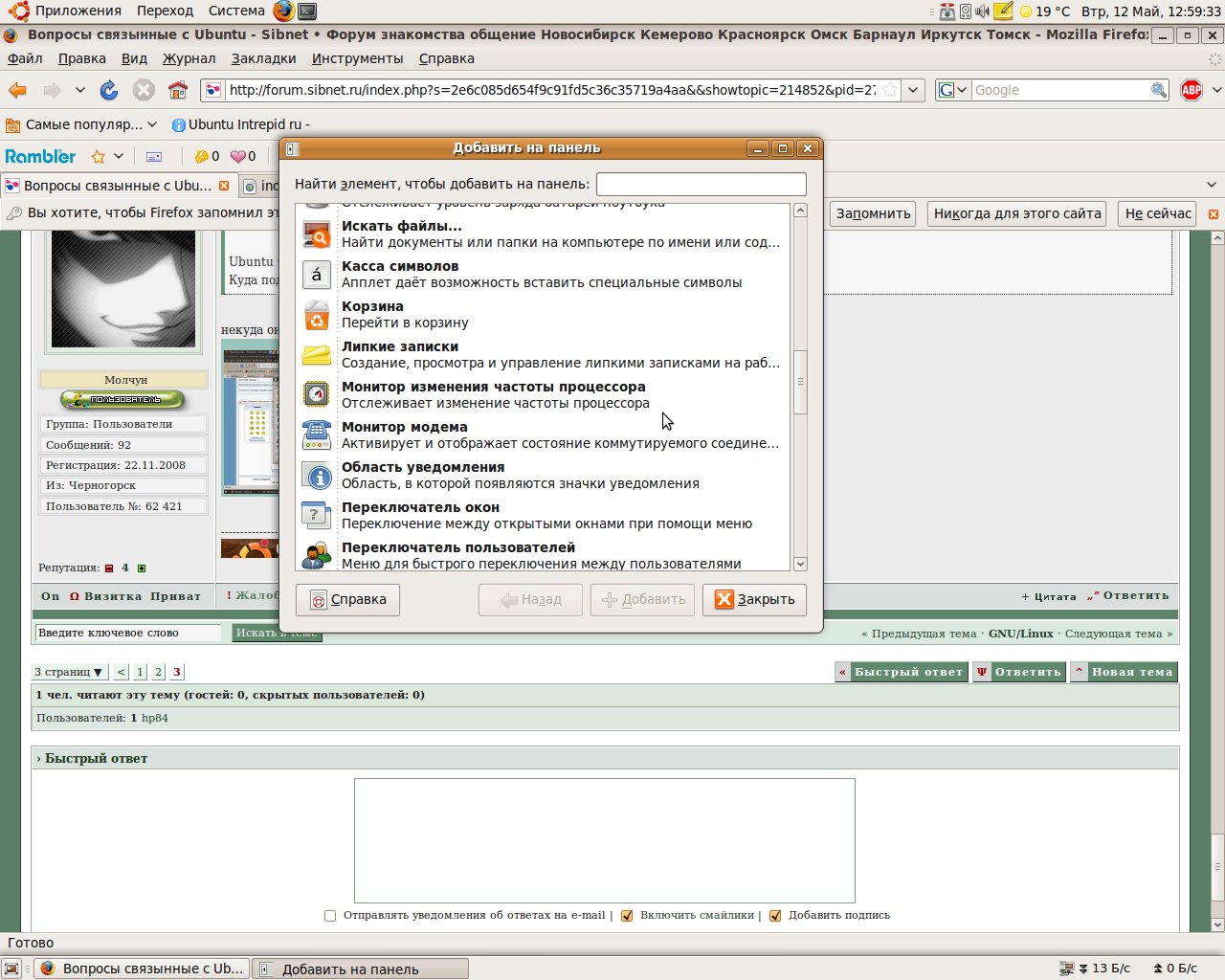Image resolution: width=1225 pixels, height=980 pixels.
Task: Open the Система panel menu
Action: click(236, 11)
